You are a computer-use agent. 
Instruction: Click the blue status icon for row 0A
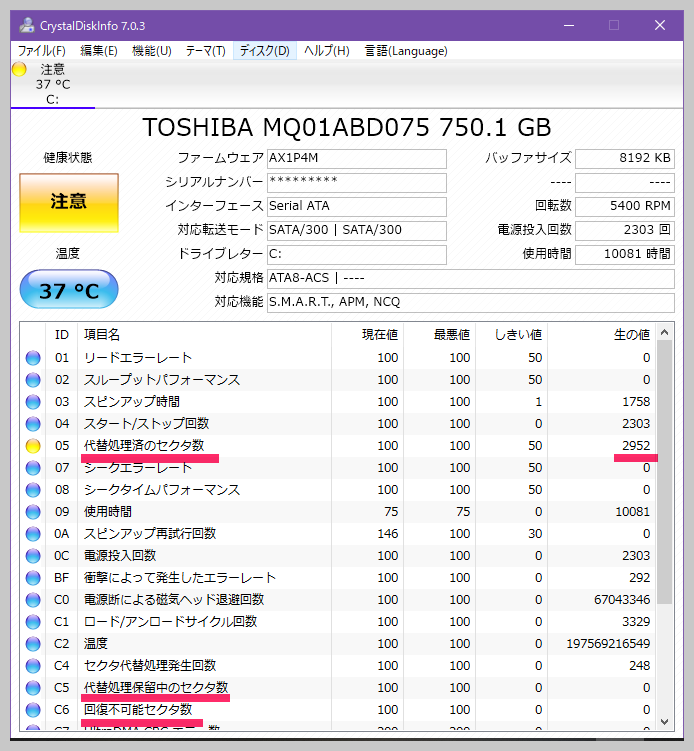(x=33, y=534)
